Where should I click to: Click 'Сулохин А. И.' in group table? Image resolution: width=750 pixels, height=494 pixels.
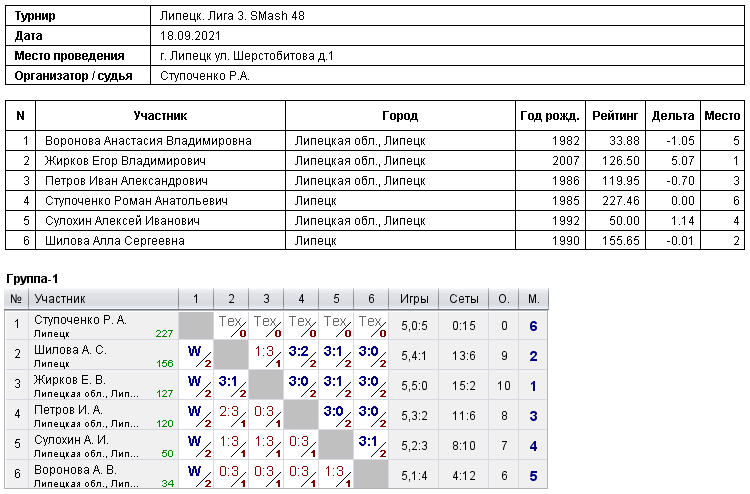(x=72, y=440)
